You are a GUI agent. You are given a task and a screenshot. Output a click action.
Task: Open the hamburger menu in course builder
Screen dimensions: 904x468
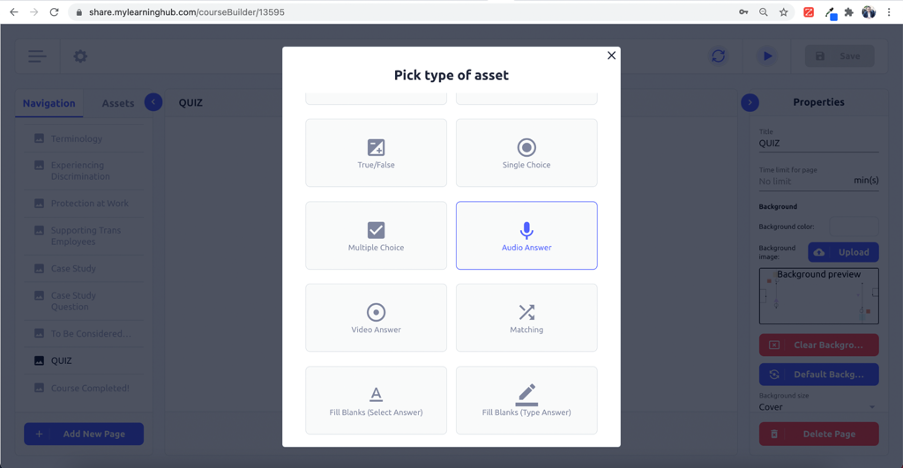point(37,56)
